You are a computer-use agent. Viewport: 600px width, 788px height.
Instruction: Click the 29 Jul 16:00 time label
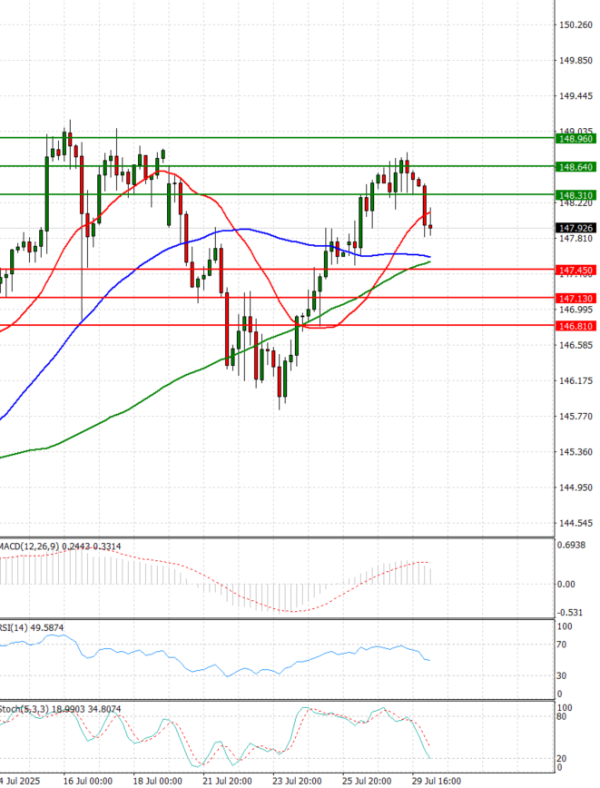pos(436,781)
